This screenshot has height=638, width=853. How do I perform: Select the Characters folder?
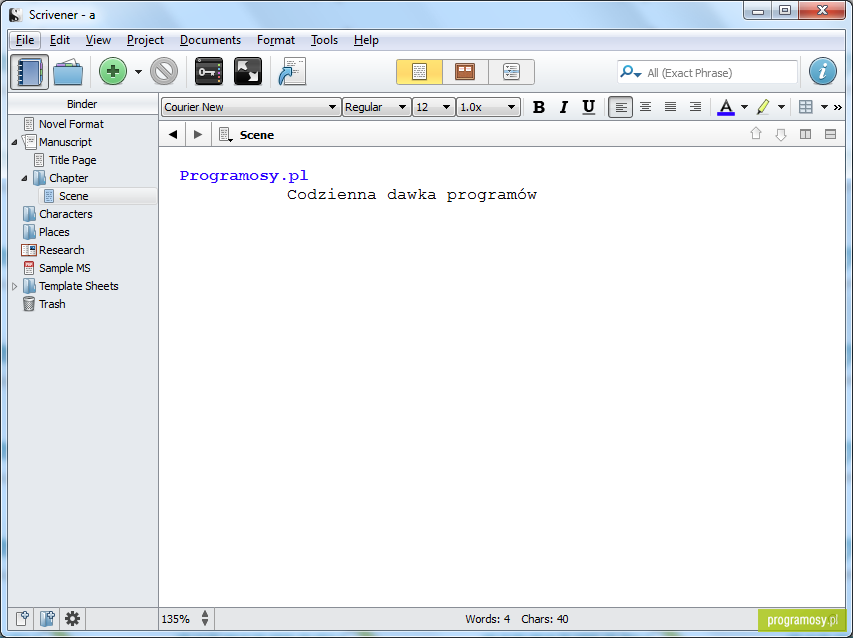pyautogui.click(x=66, y=214)
